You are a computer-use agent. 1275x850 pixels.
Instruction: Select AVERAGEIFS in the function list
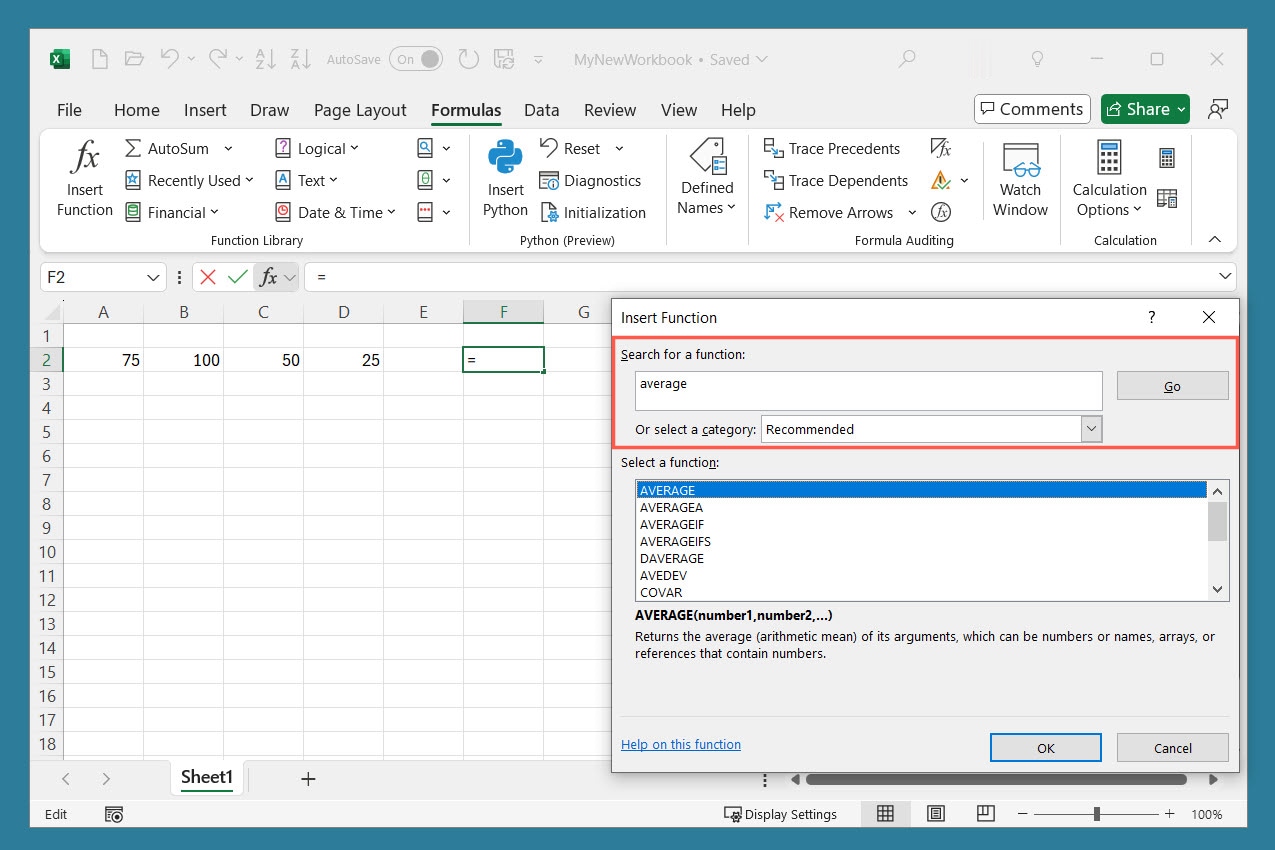[x=675, y=541]
